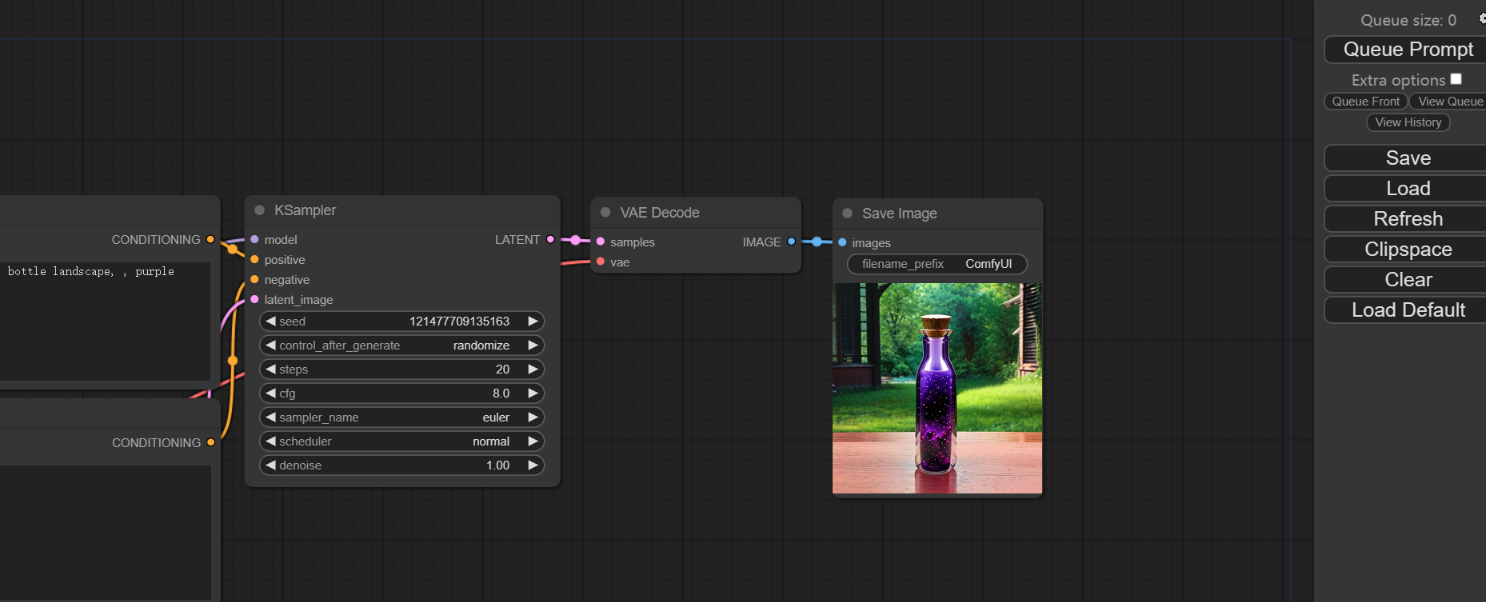Change the control_after_generate randomize option
Image resolution: width=1486 pixels, height=602 pixels.
tap(402, 346)
